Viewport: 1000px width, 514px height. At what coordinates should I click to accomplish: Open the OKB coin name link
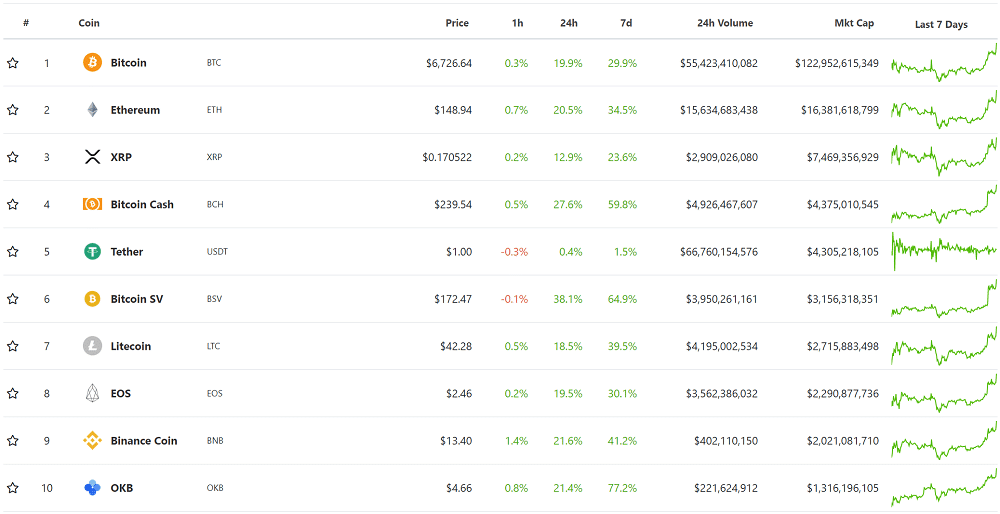(x=122, y=488)
